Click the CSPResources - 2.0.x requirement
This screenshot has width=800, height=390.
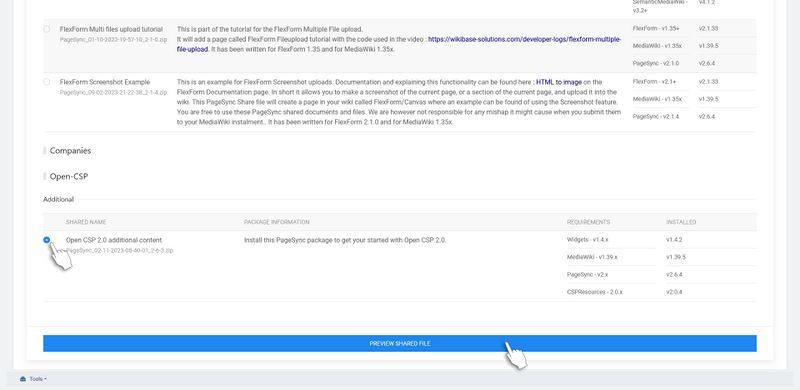(595, 292)
